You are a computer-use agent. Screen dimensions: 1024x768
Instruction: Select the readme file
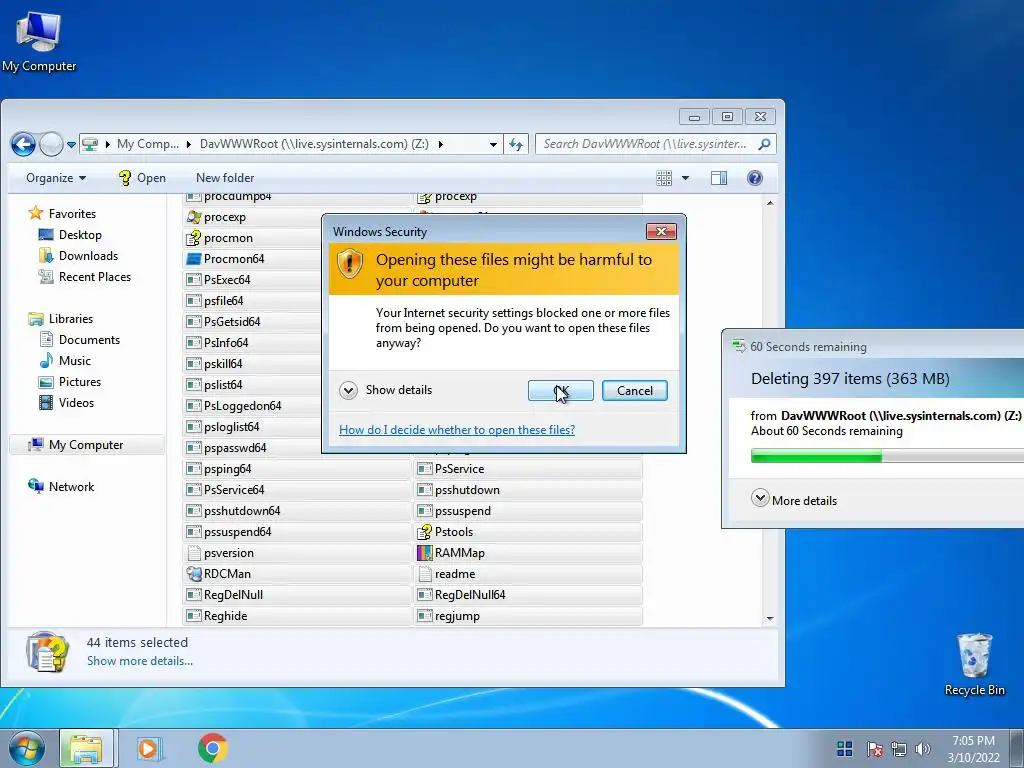click(x=528, y=573)
